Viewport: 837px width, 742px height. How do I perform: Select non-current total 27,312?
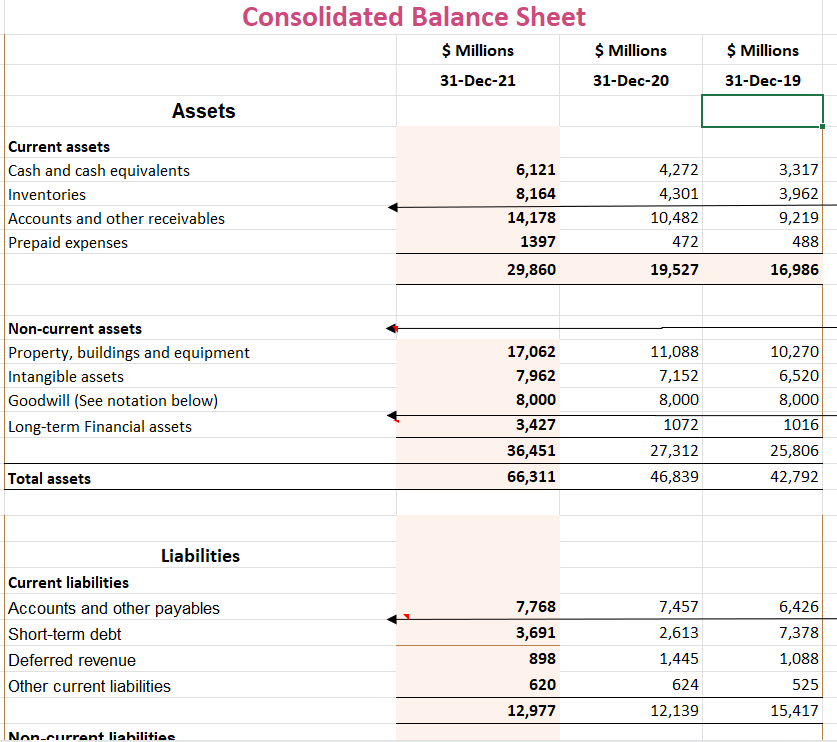[674, 451]
